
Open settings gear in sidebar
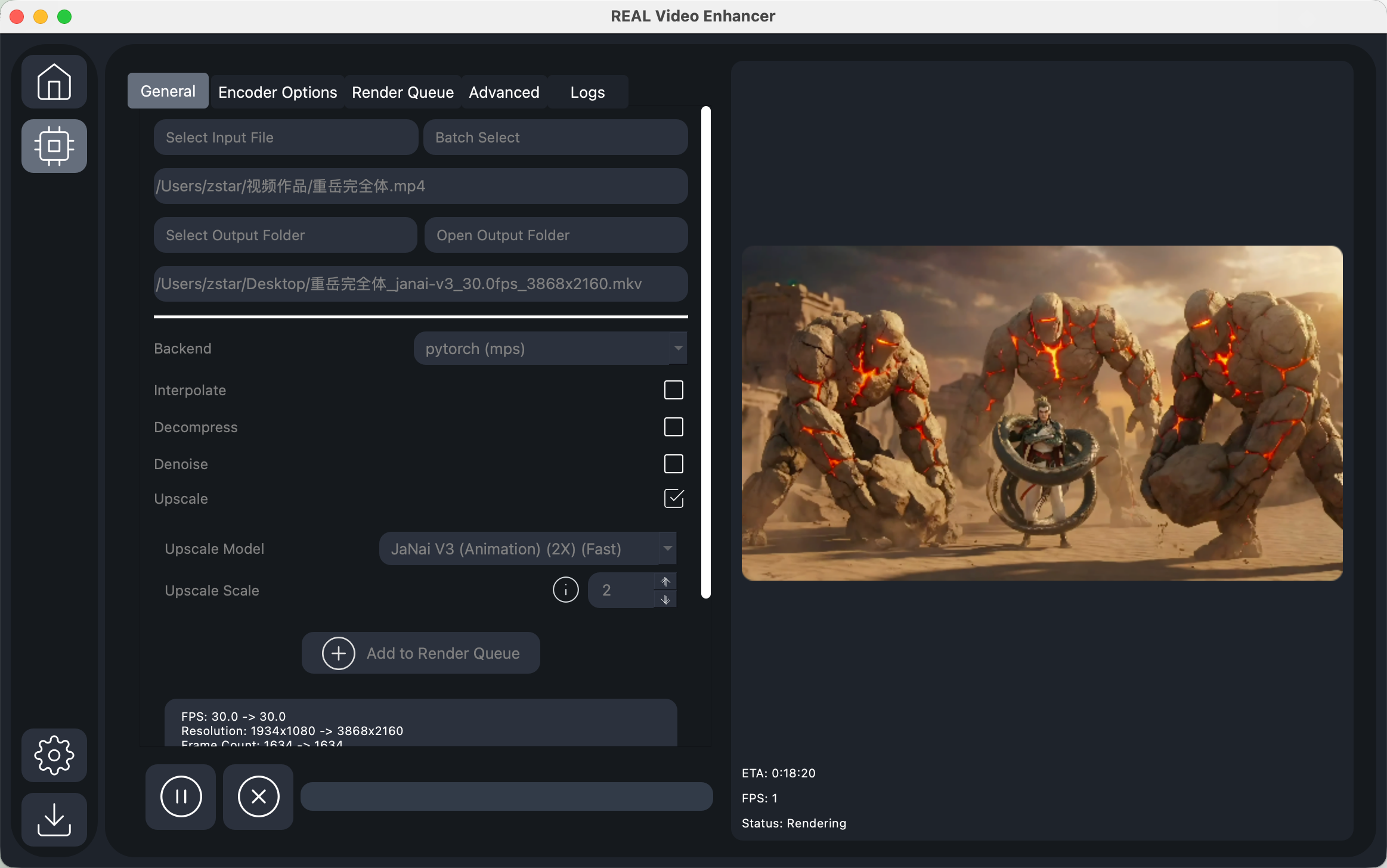pyautogui.click(x=54, y=755)
